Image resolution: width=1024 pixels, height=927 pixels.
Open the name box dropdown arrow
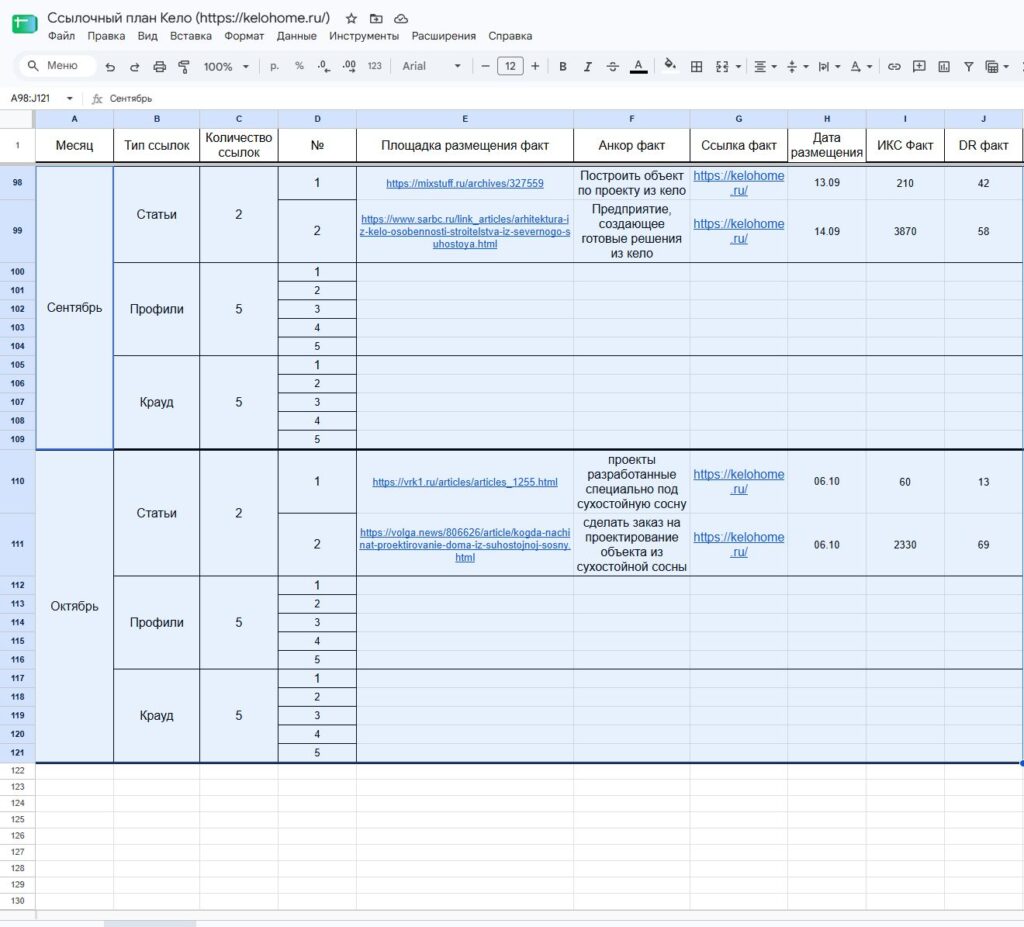69,99
